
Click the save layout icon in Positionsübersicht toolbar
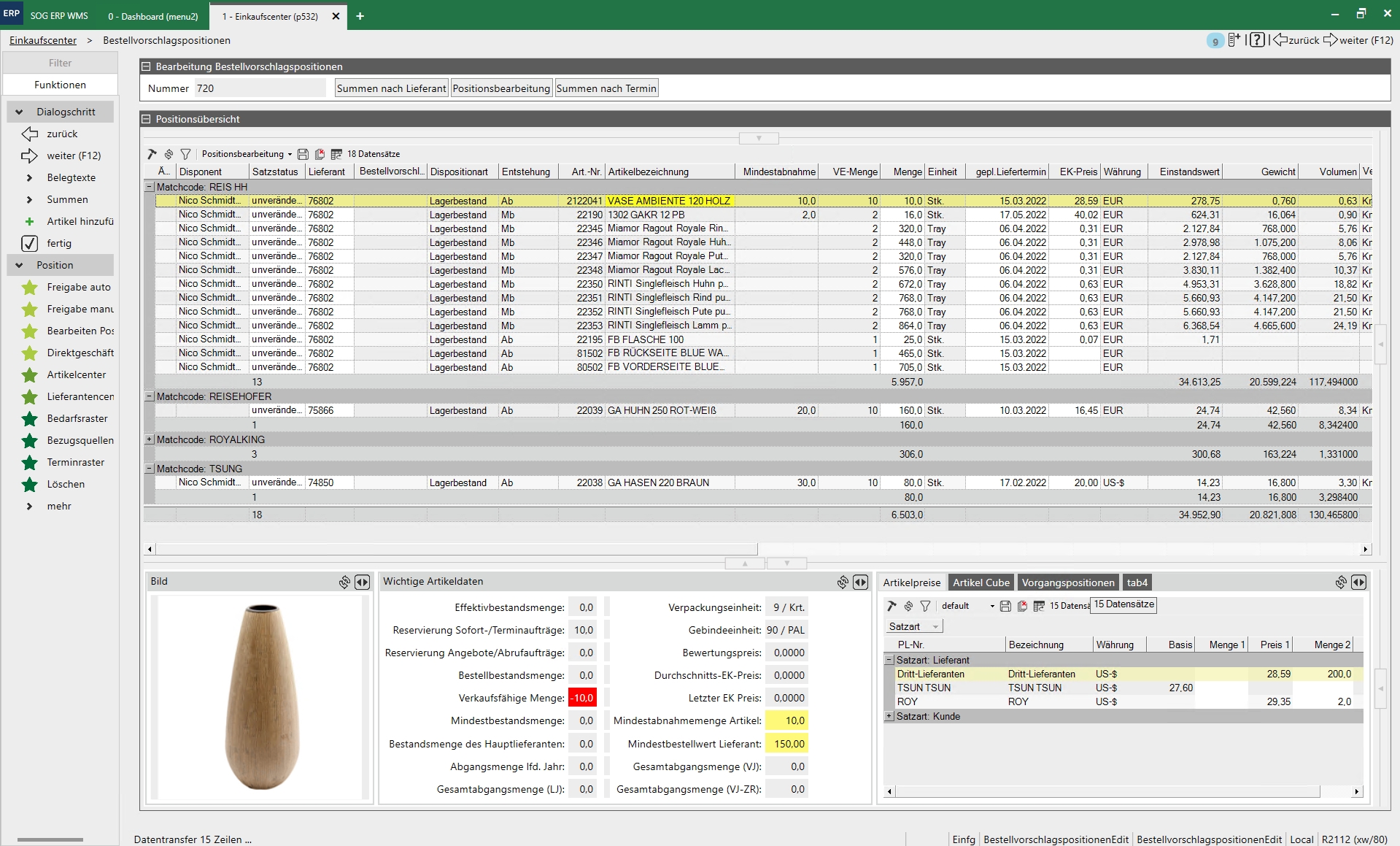[x=303, y=154]
